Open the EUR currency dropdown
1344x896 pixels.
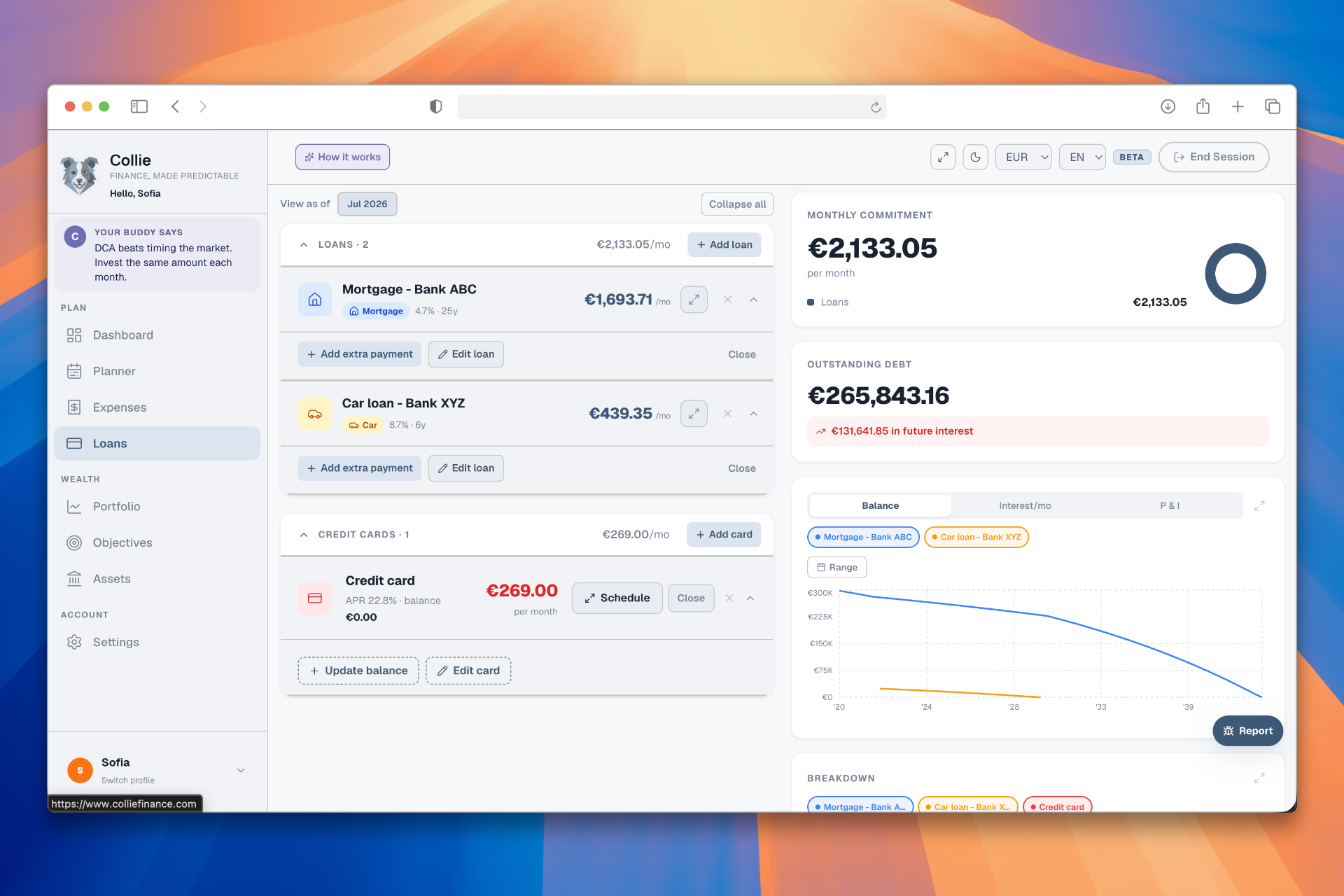(1023, 157)
